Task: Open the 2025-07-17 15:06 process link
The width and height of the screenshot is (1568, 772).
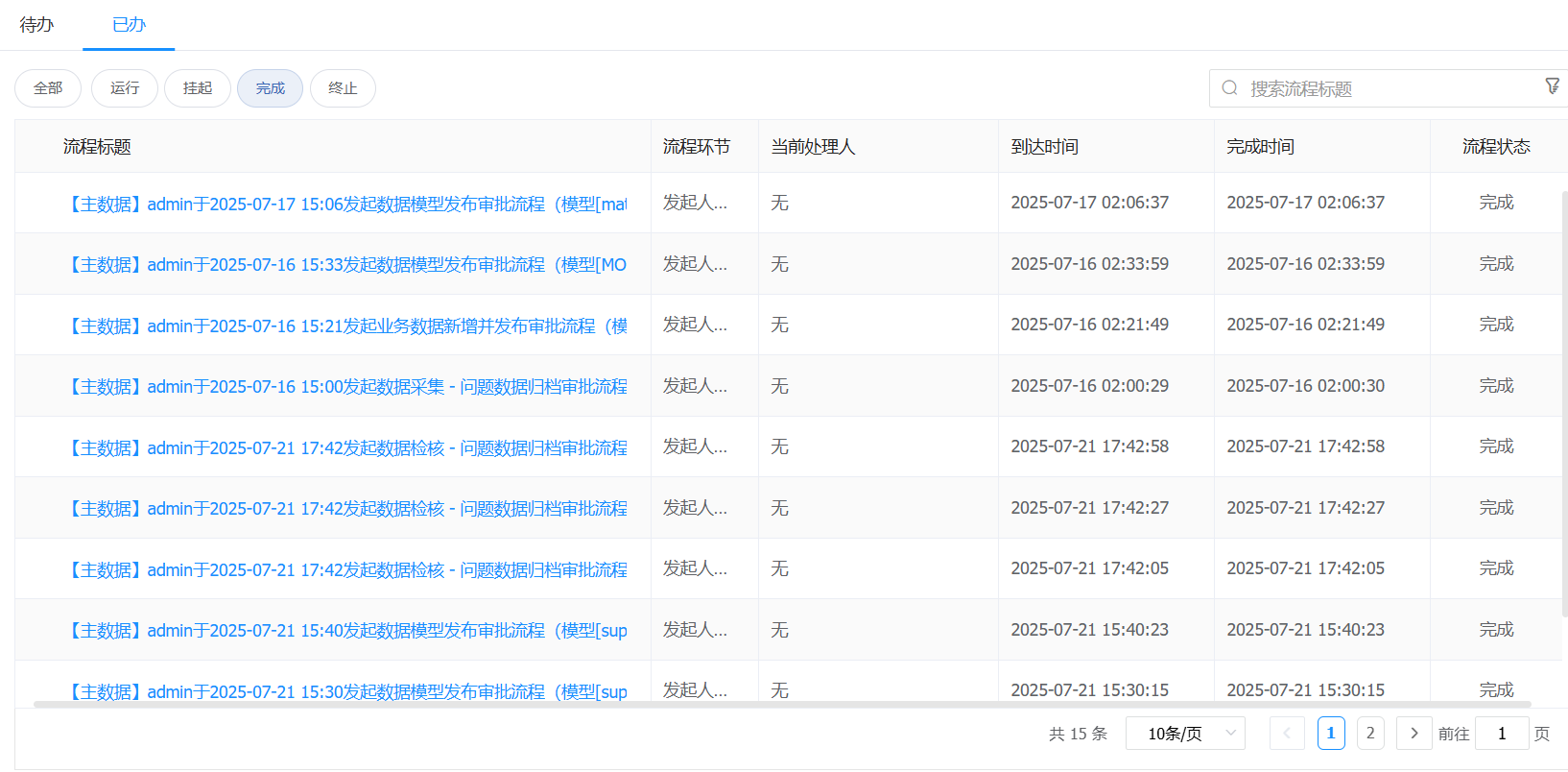Action: click(x=345, y=204)
